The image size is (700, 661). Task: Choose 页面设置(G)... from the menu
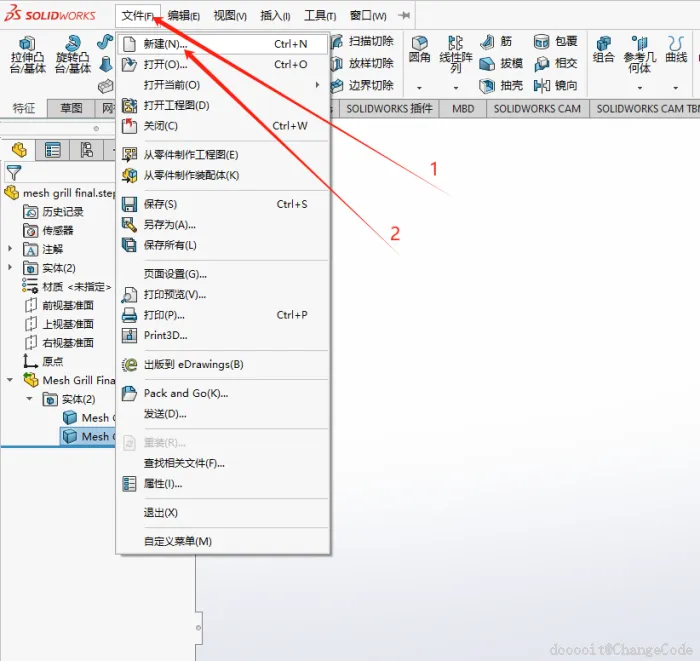point(223,274)
